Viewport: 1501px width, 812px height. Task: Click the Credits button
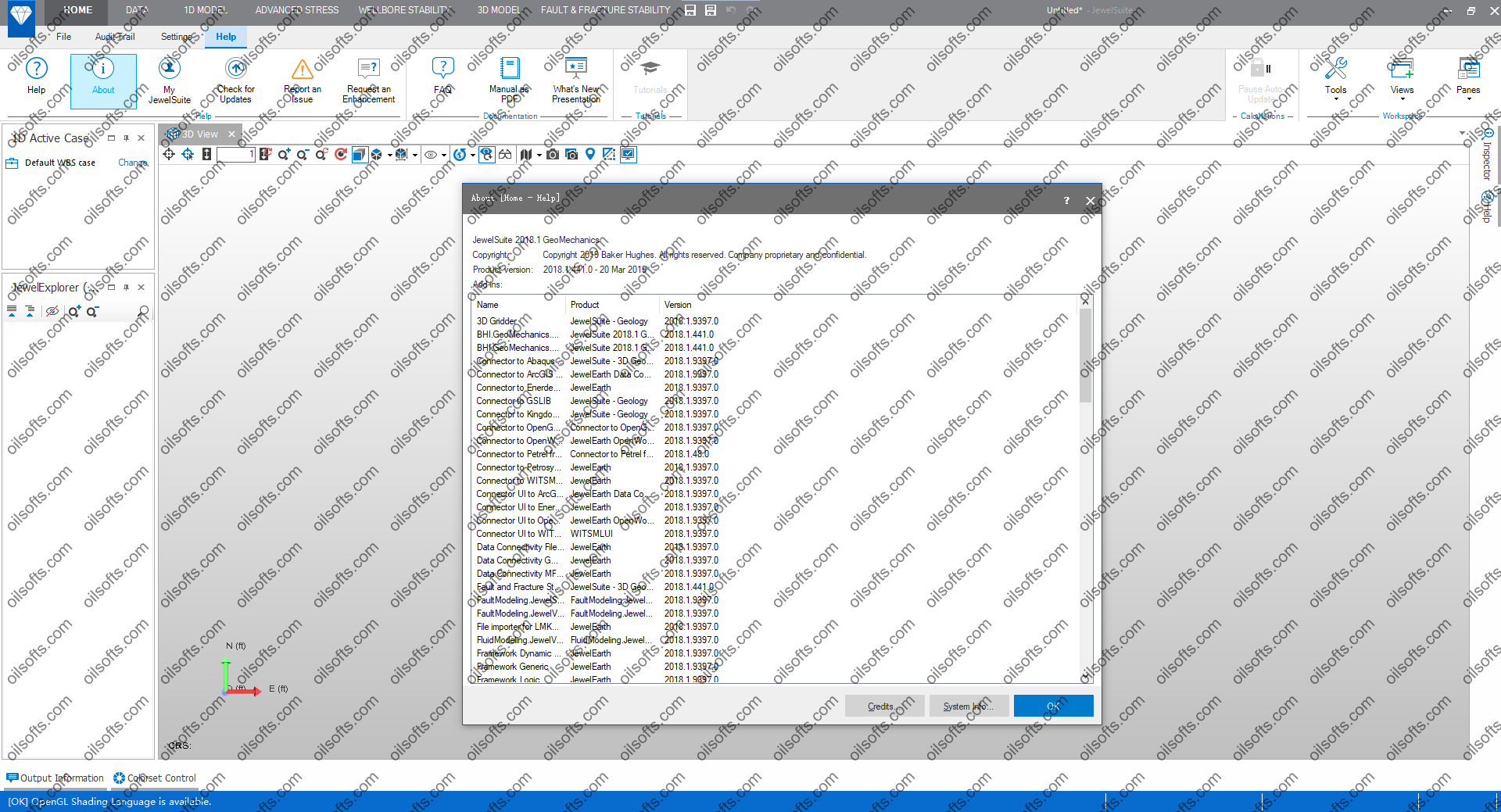tap(884, 706)
